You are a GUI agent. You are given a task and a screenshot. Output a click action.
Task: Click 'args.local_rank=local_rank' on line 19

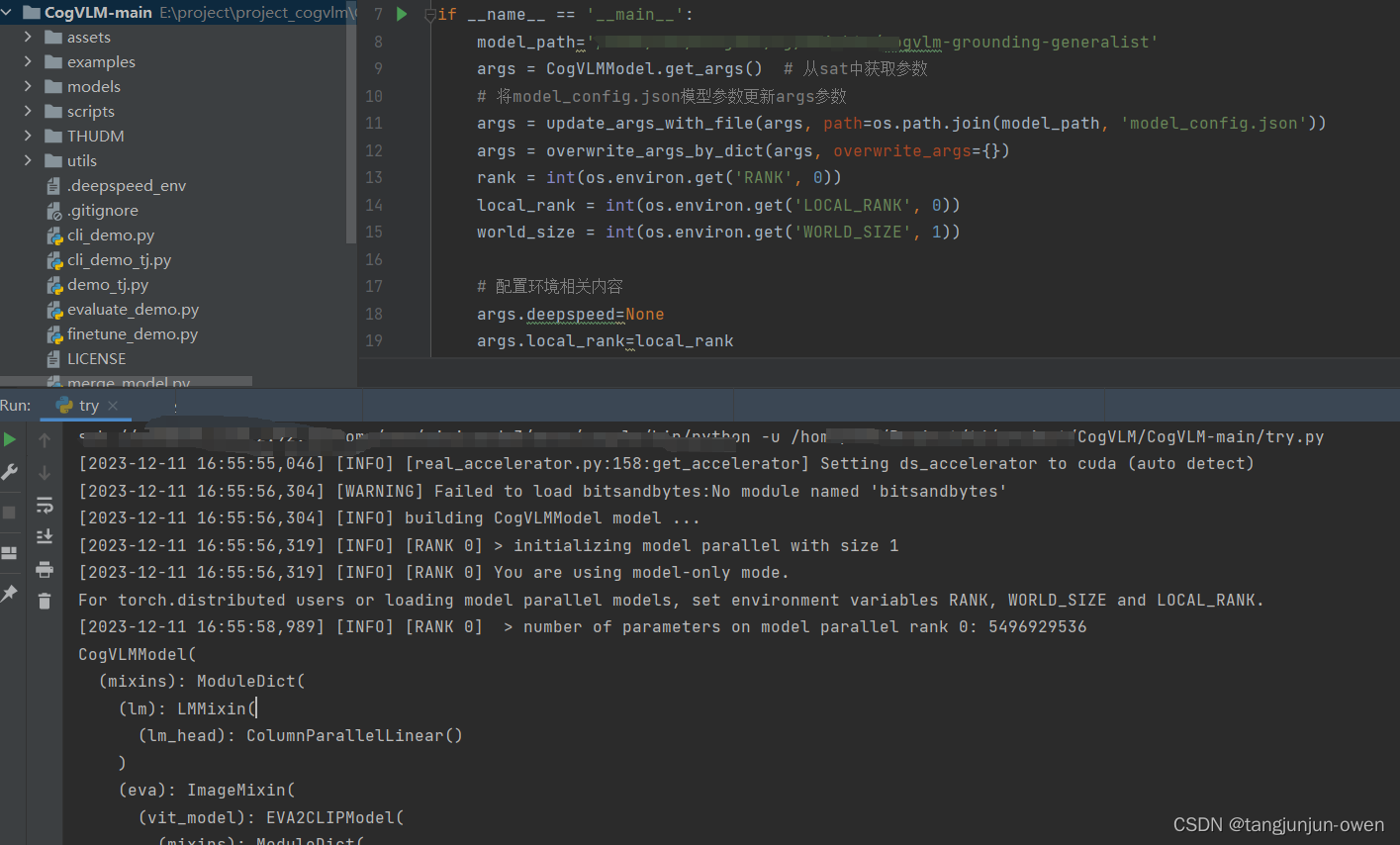[x=606, y=341]
